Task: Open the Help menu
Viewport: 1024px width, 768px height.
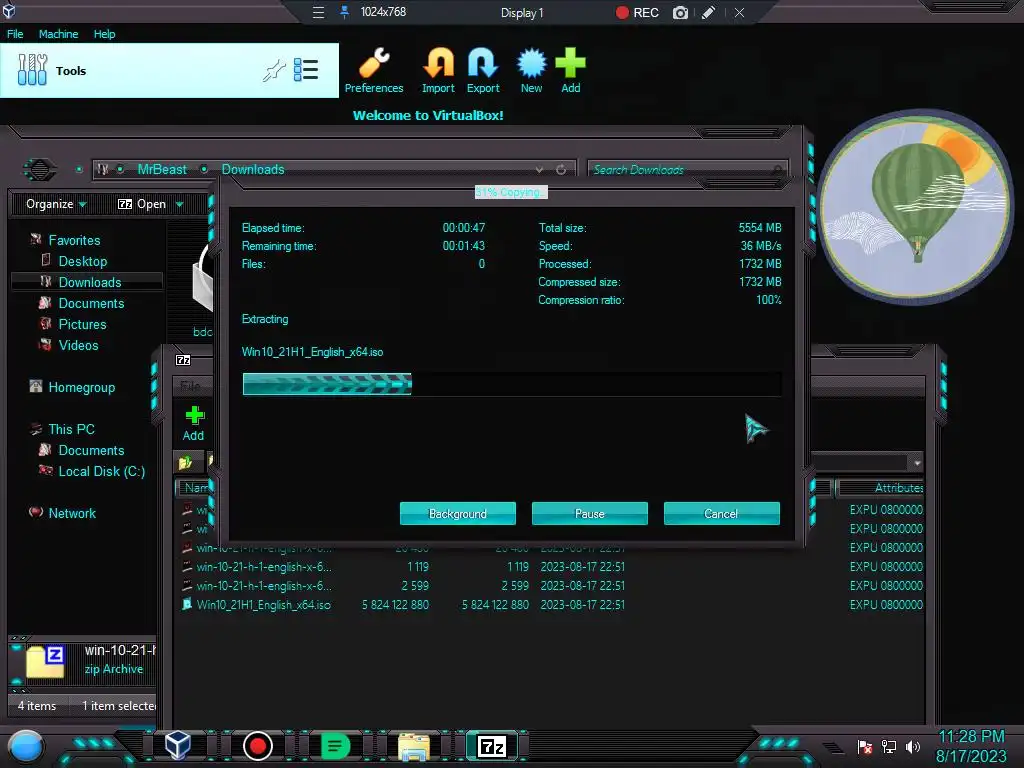Action: pyautogui.click(x=104, y=34)
